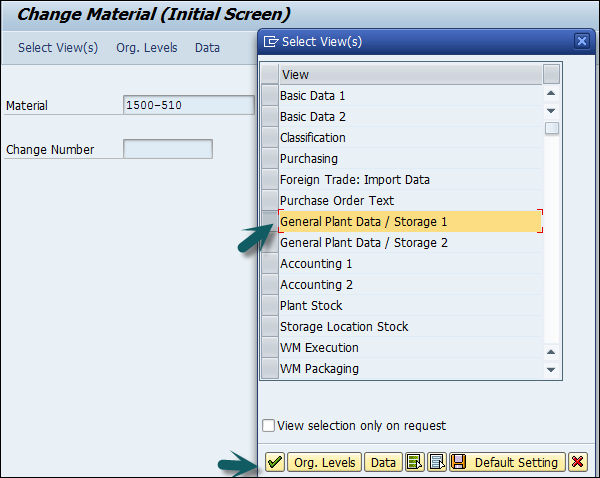Click the Change Number input field
Screen dimensions: 600x478
point(168,149)
